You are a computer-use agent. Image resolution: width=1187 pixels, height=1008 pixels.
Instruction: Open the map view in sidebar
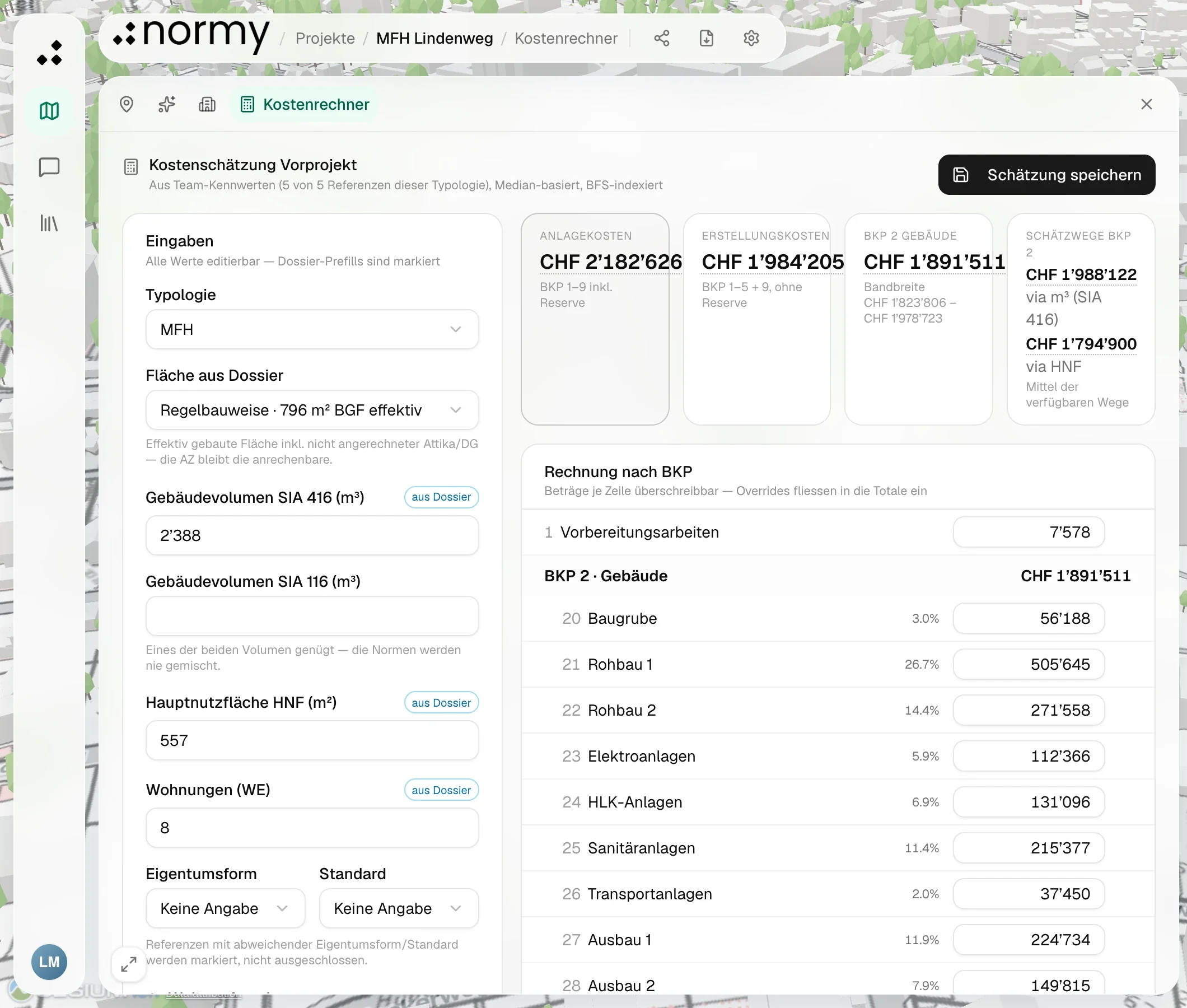pos(49,111)
